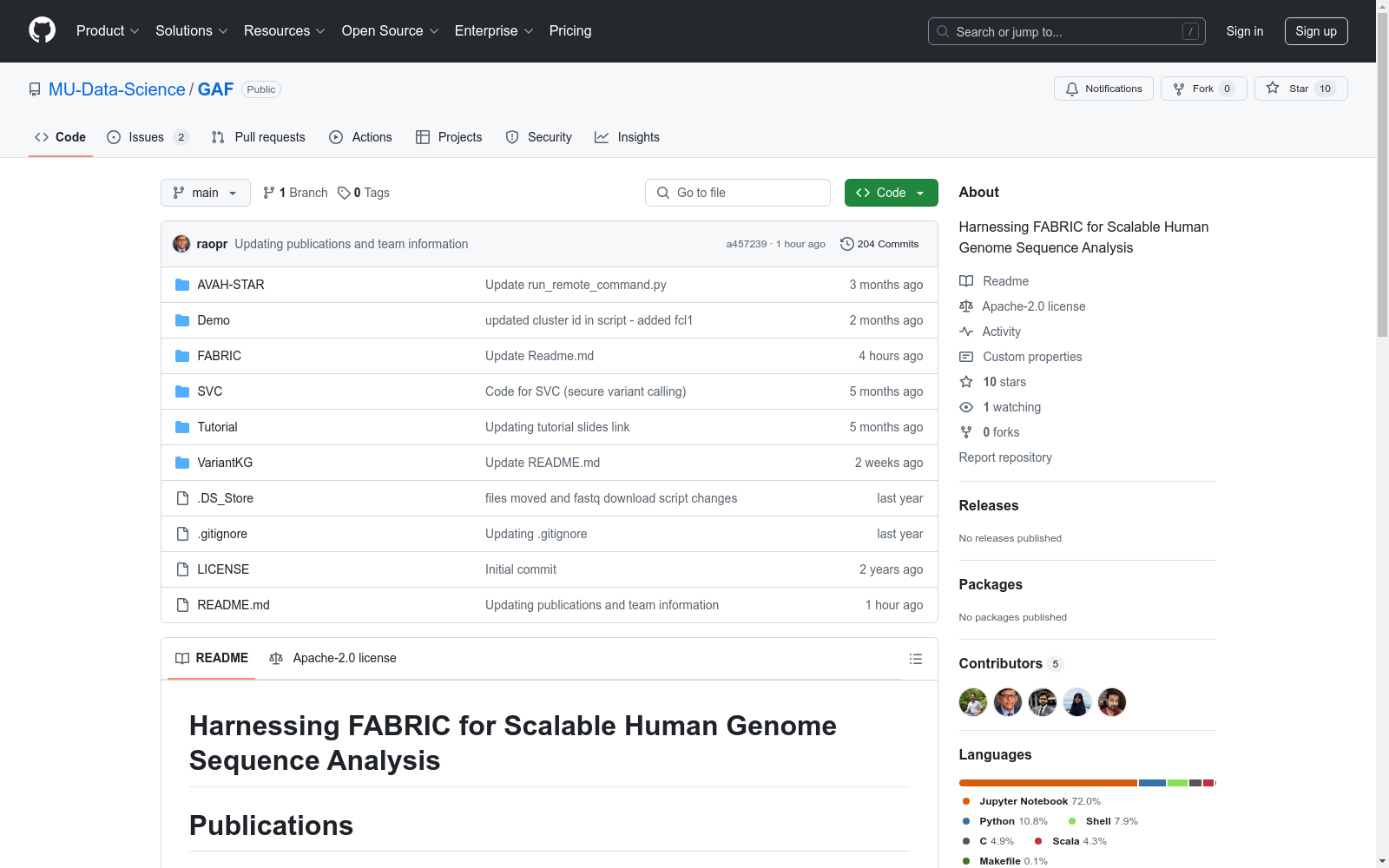Click the green Shell language bar segment
1389x868 pixels.
[1177, 783]
